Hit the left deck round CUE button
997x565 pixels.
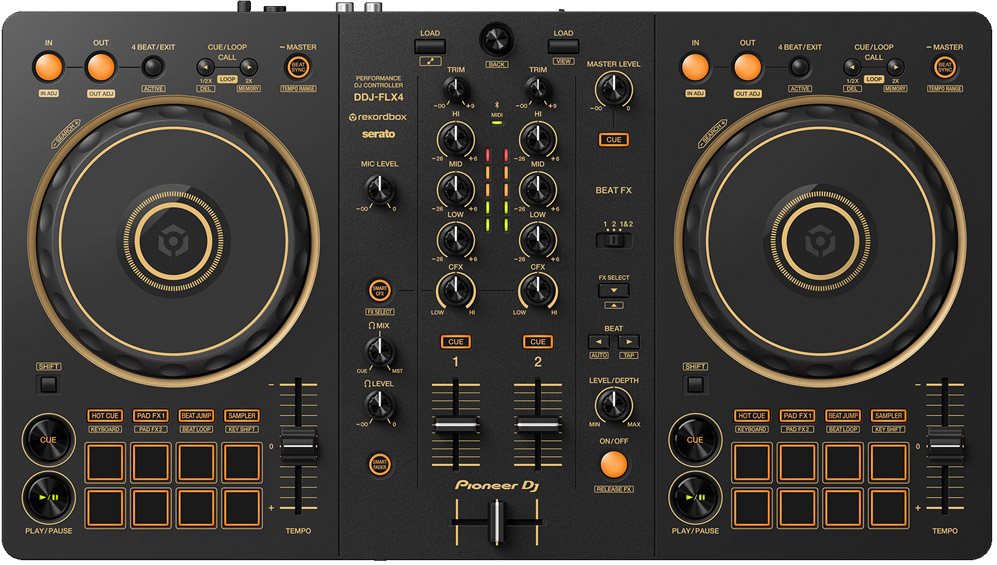click(48, 439)
